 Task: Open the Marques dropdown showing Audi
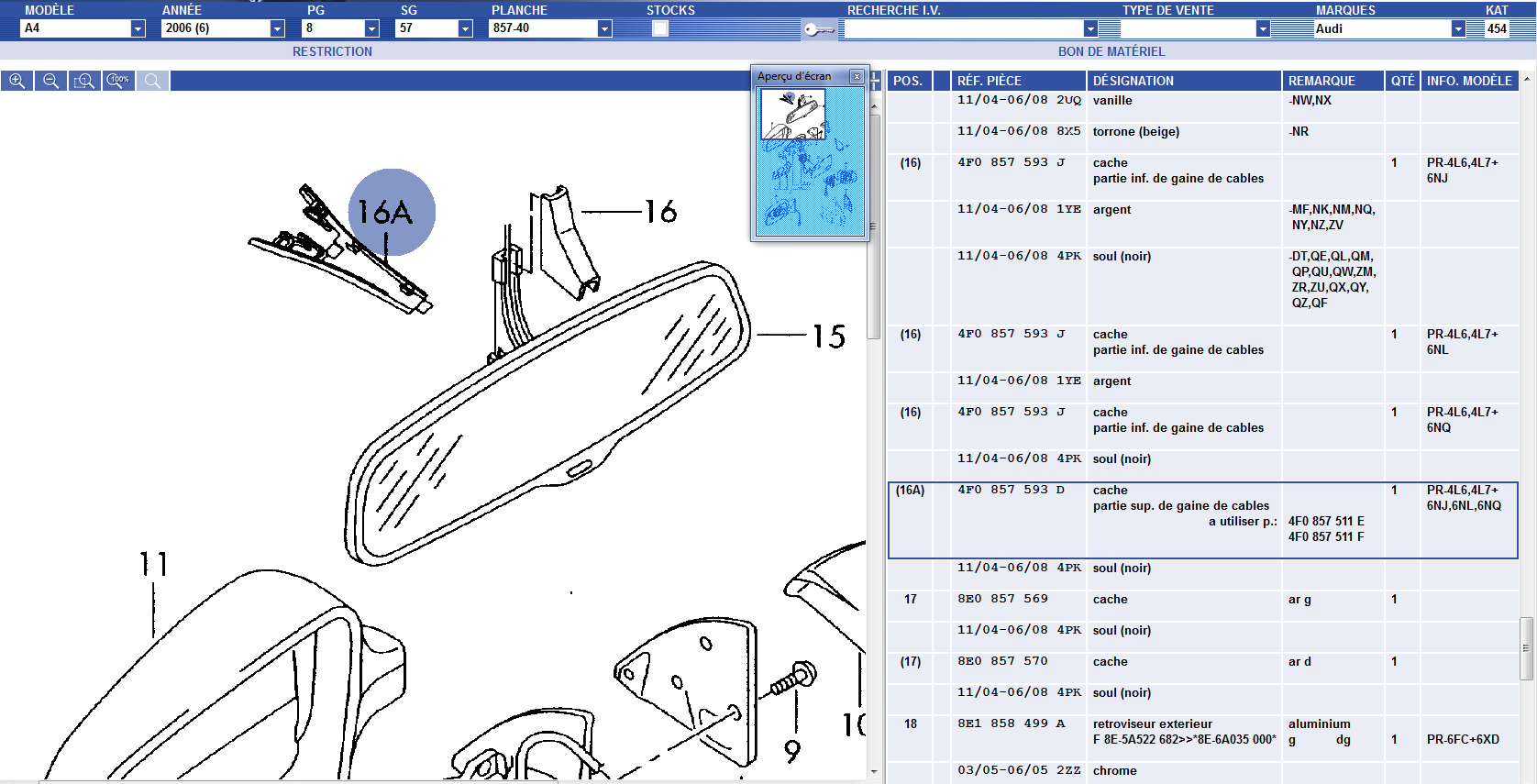pyautogui.click(x=1457, y=28)
